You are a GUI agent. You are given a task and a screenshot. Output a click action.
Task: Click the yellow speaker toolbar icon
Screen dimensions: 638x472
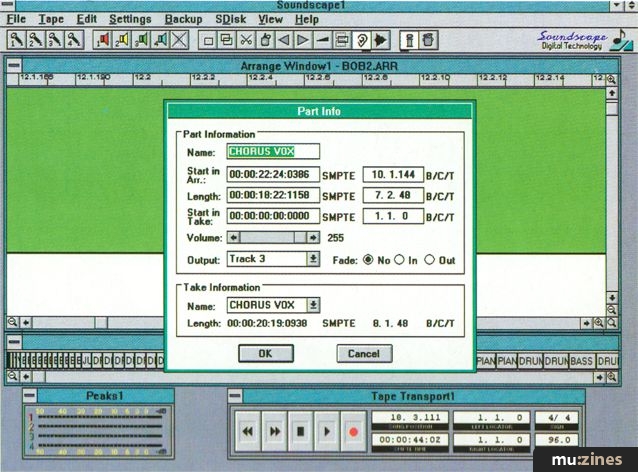[120, 41]
